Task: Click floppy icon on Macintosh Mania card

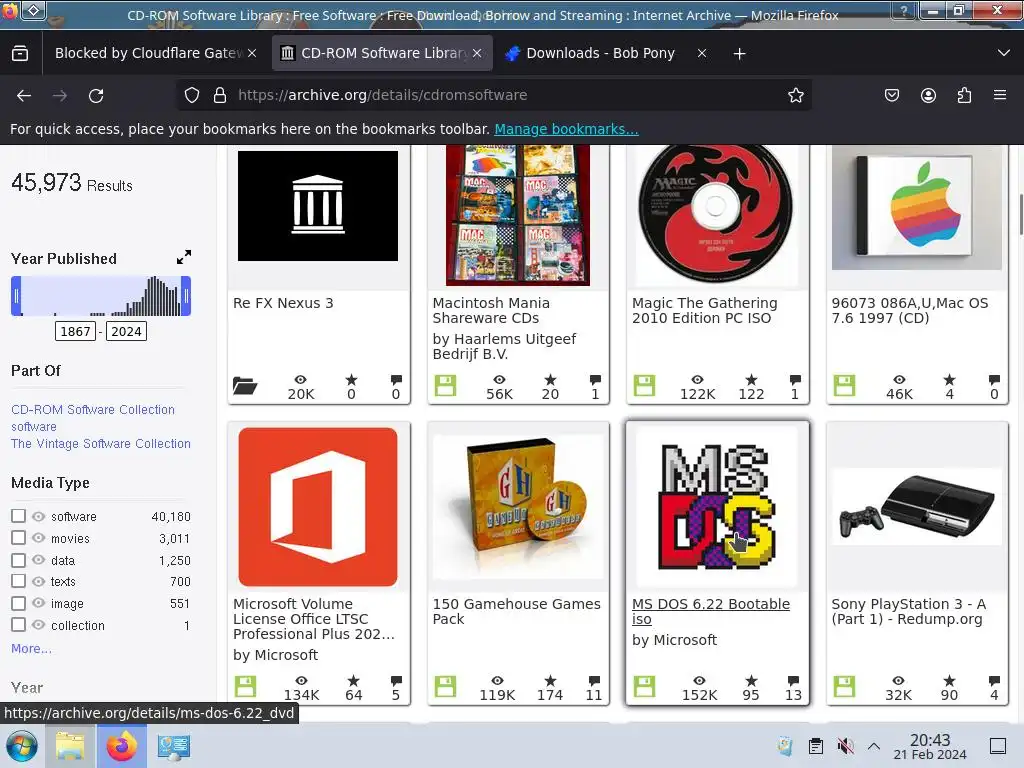Action: (445, 385)
